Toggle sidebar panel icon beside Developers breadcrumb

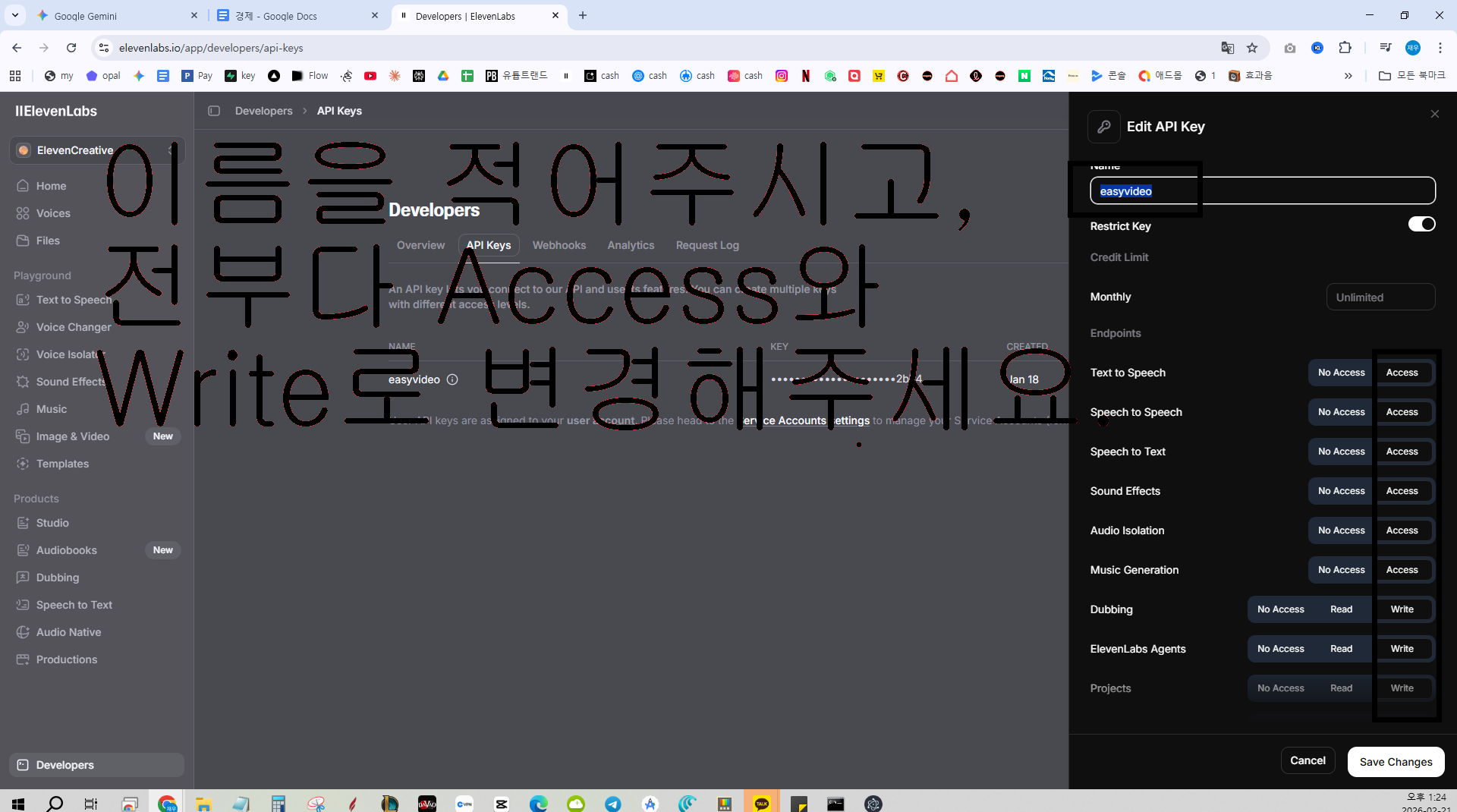[x=214, y=111]
